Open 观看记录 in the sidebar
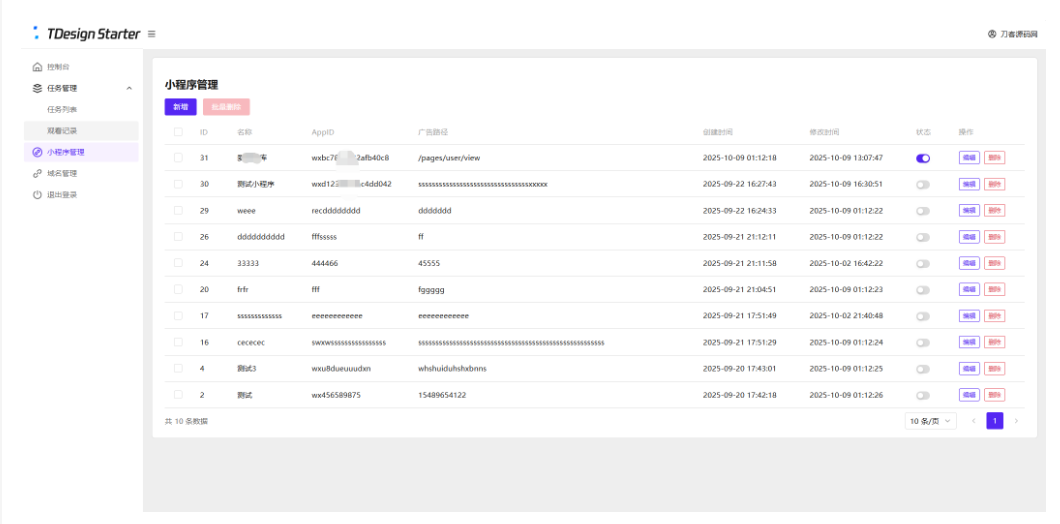1060x524 pixels. point(62,131)
